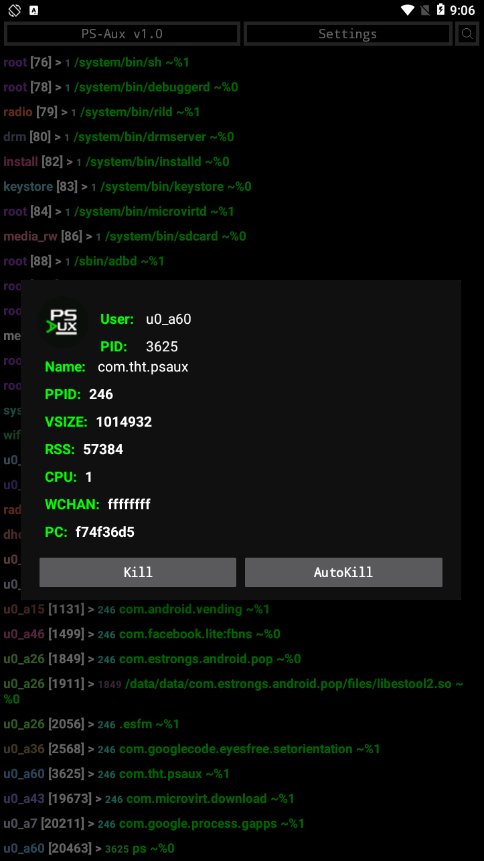Tap the Wi-Fi status icon
The image size is (484, 861).
point(407,10)
